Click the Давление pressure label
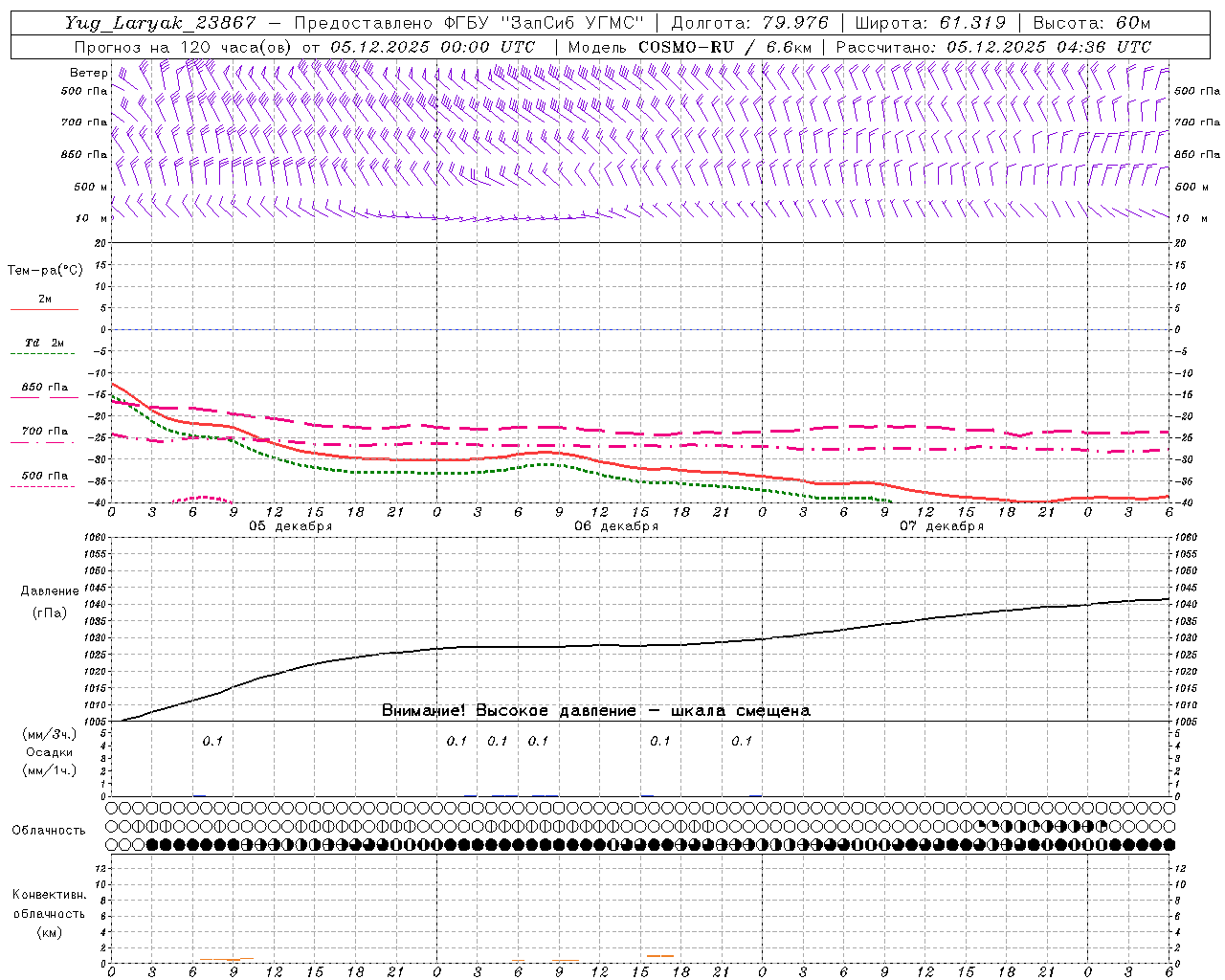Screen dimensions: 1225x980 (50, 591)
